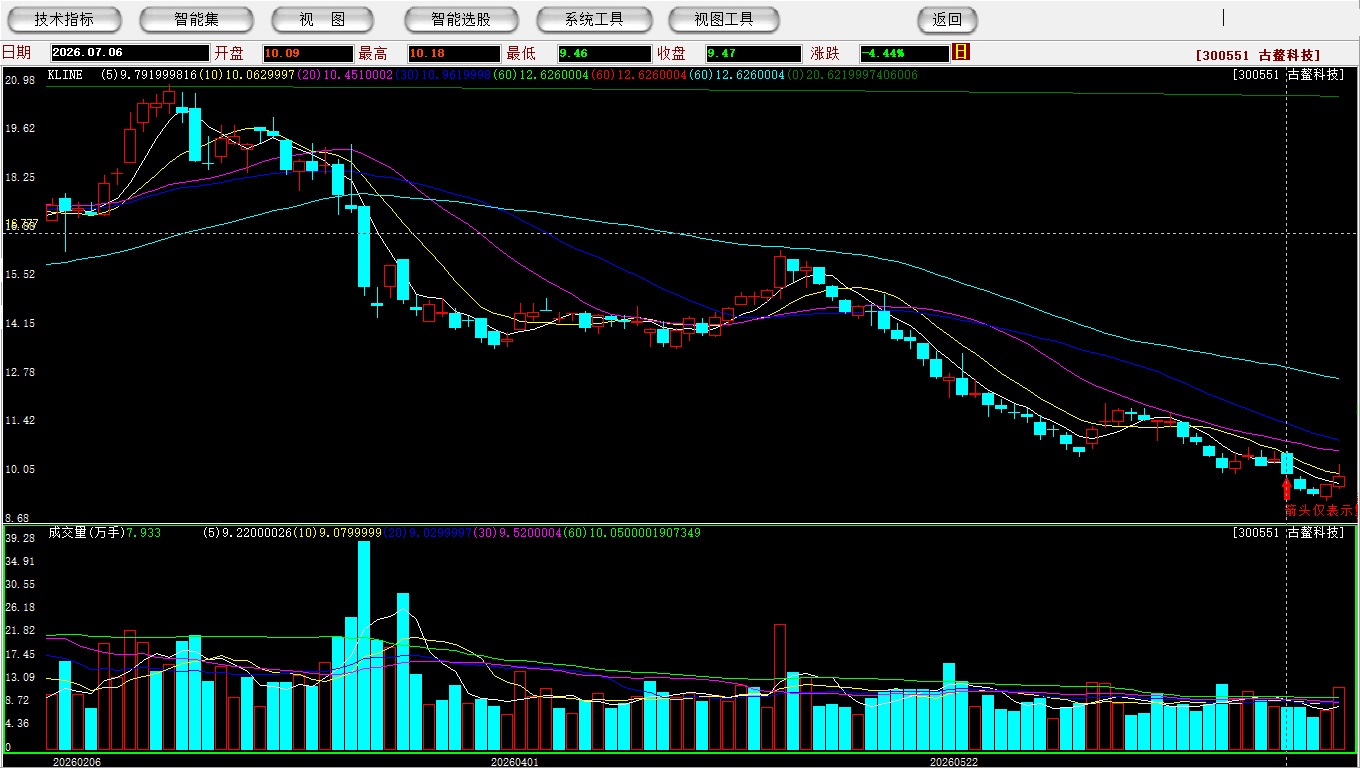1360x768 pixels.
Task: Click the 返回 button
Action: tap(947, 20)
